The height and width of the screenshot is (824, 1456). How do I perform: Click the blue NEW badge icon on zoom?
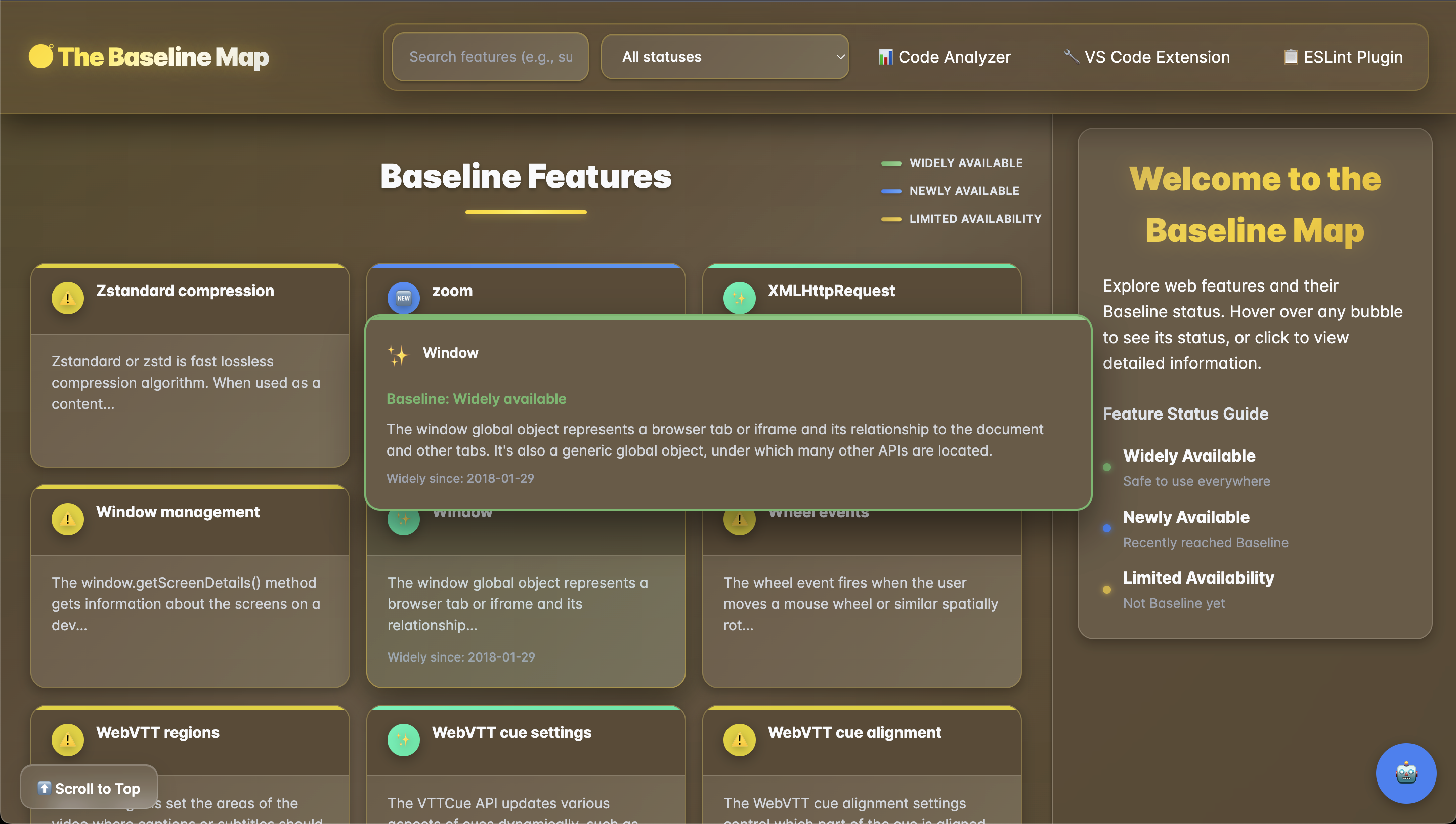point(403,298)
